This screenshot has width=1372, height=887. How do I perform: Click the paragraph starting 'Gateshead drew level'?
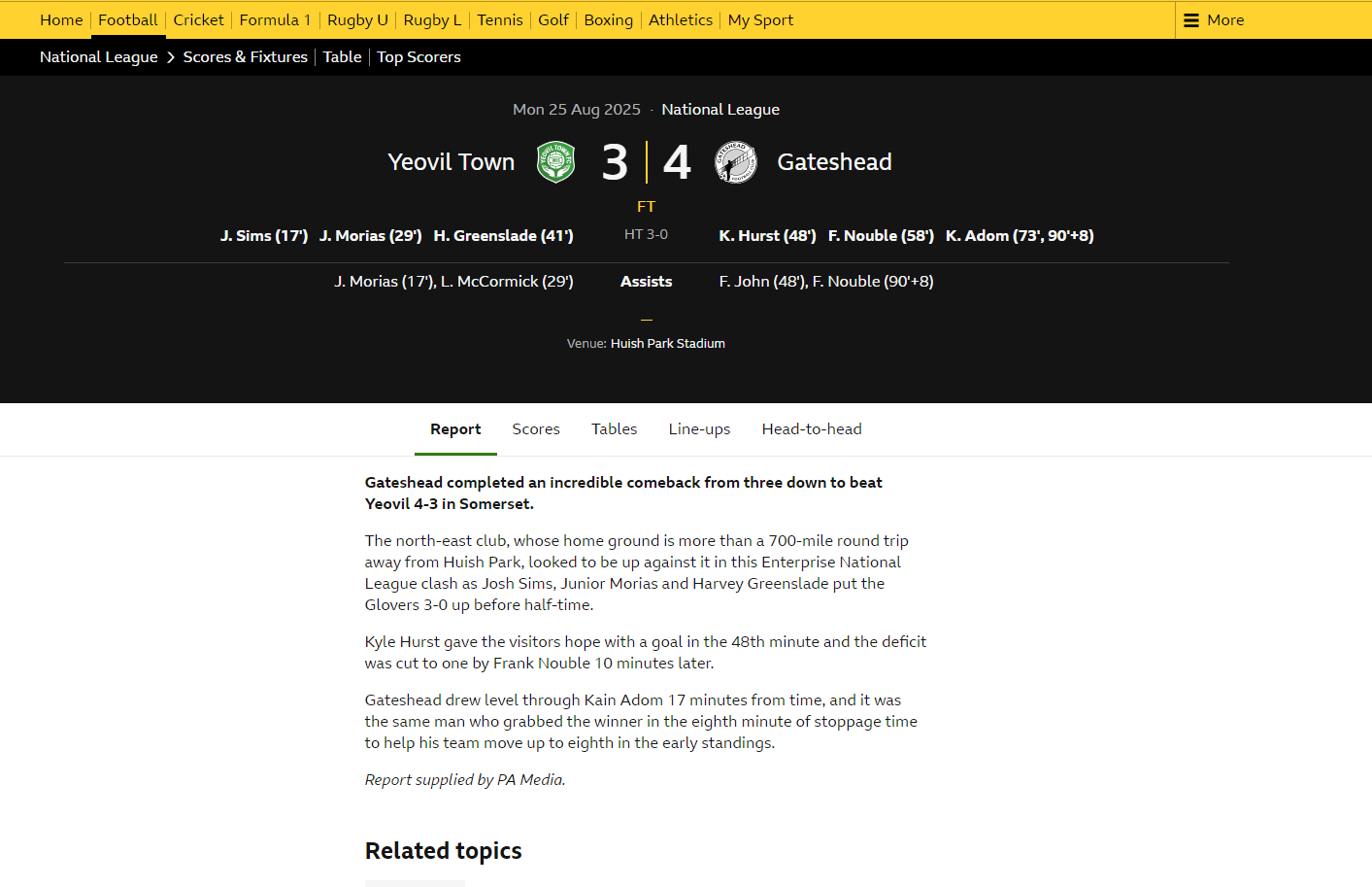pyautogui.click(x=641, y=722)
